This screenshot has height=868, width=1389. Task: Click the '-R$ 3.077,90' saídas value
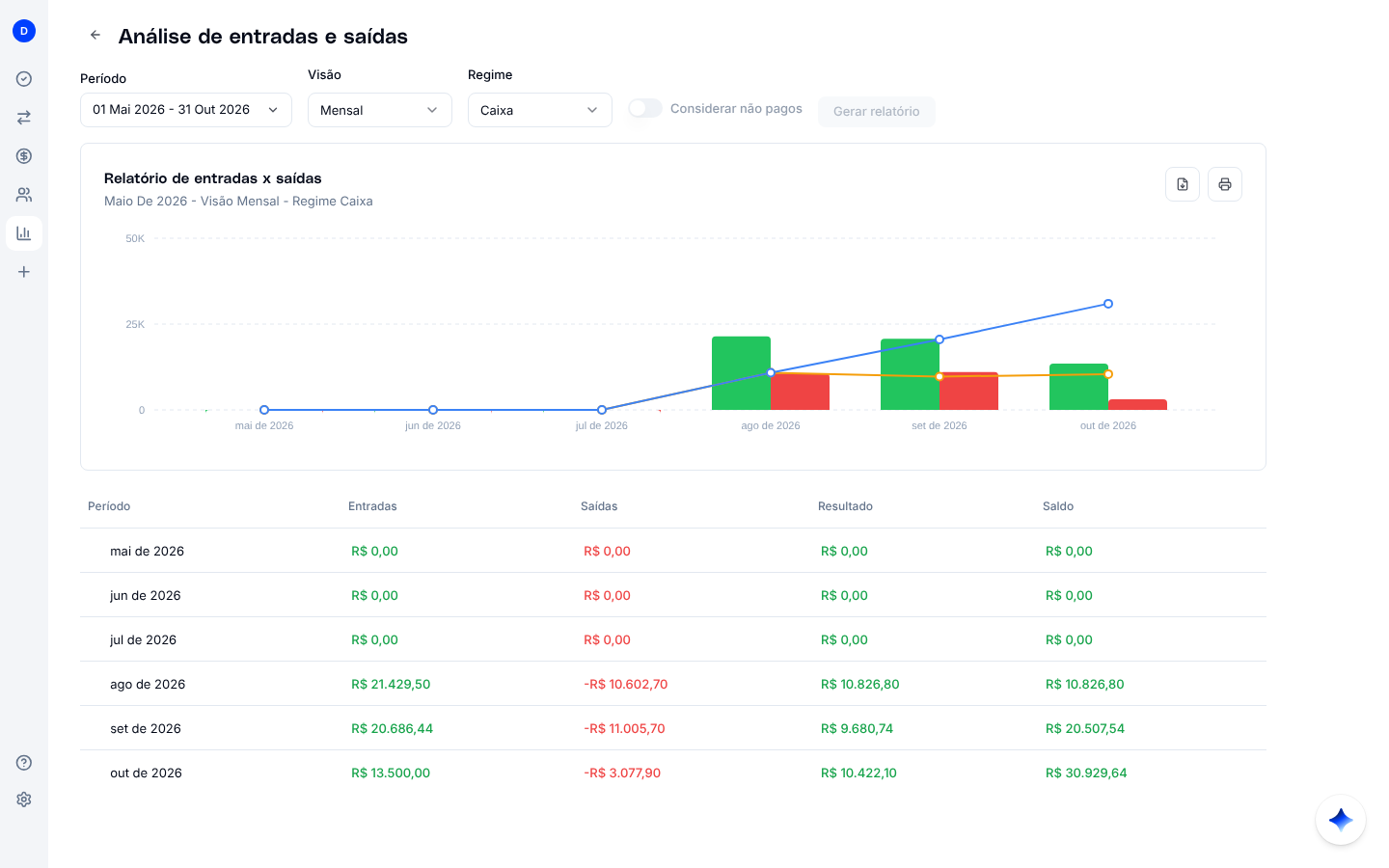pyautogui.click(x=622, y=773)
